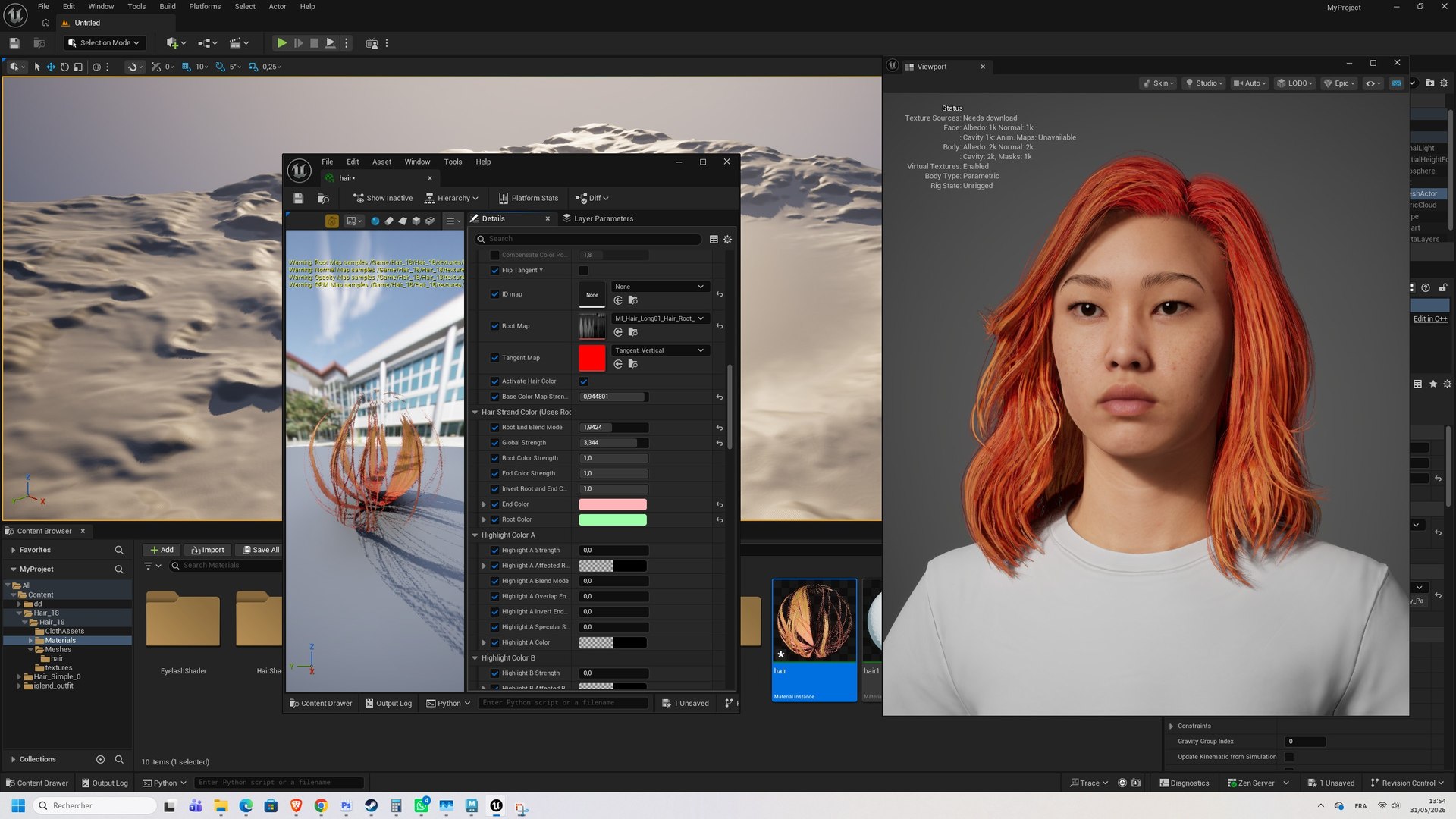Uncheck the Flip Tangent Y override checkbox

click(x=495, y=271)
